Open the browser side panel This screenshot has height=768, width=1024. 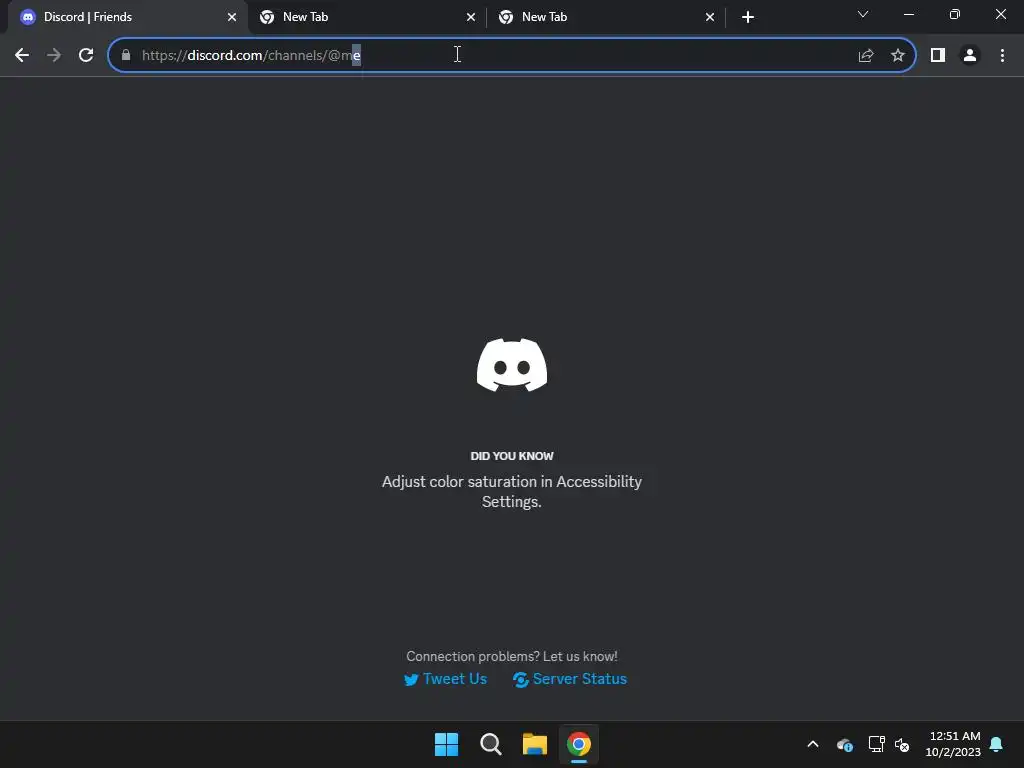click(x=938, y=56)
